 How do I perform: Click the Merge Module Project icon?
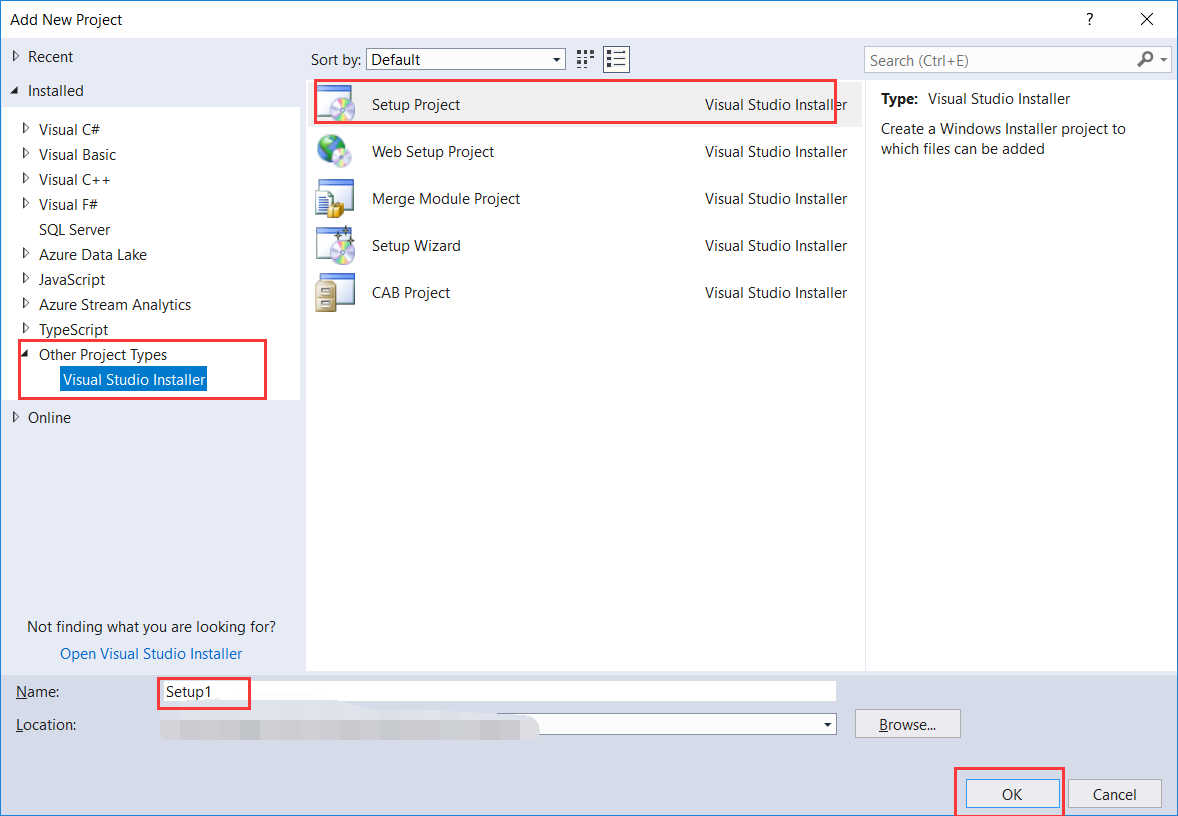(x=334, y=198)
